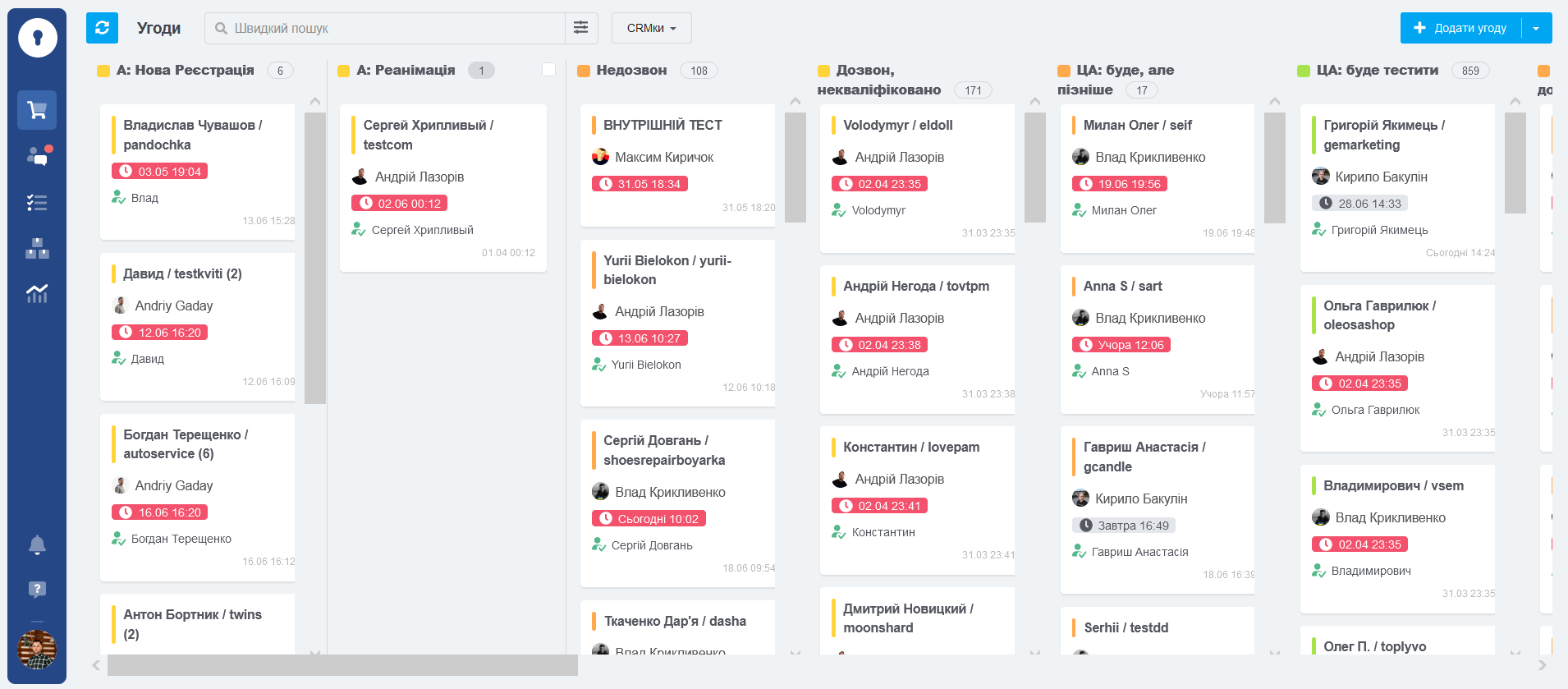Click the horizontal scrollbar at the bottom
This screenshot has width=1568, height=689.
click(x=342, y=665)
